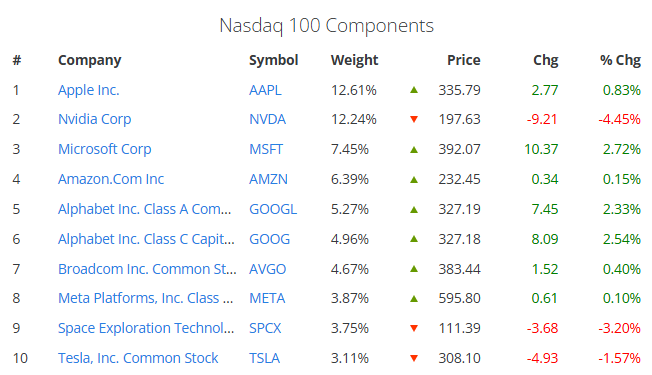The image size is (652, 375).
Task: Open the Meta Platforms company link
Action: point(145,299)
